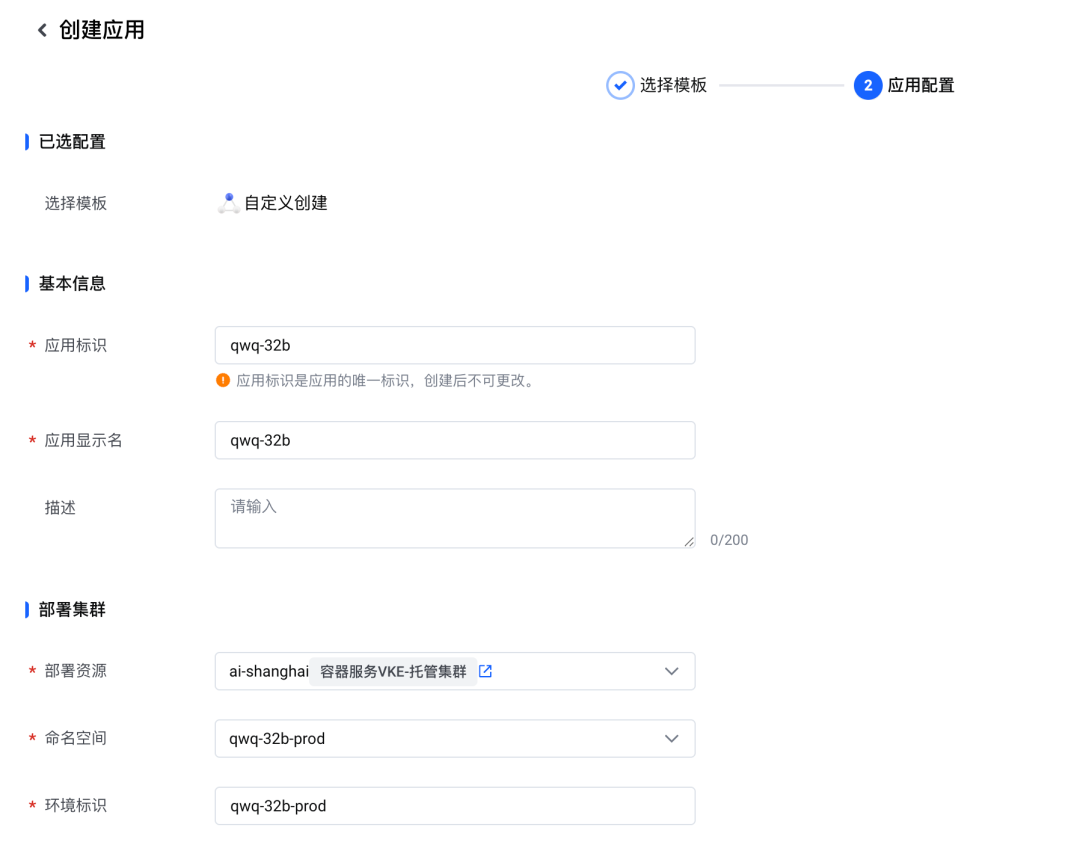The height and width of the screenshot is (848, 1080).
Task: Click the 容器服务VKE-托管集群 tag
Action: coord(393,671)
